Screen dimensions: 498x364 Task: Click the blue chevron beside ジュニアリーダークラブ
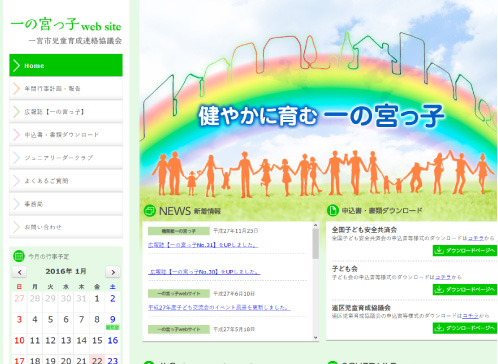coord(16,158)
